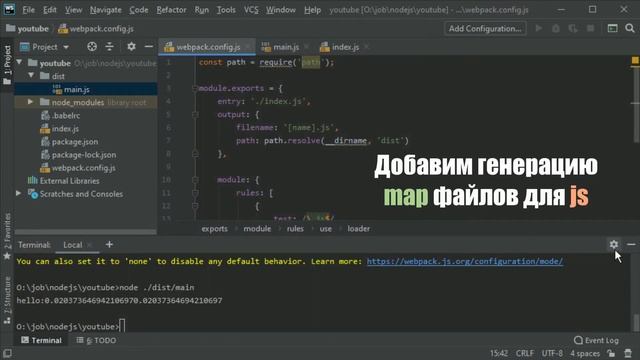Click the UTF-8 encoding status widget
640x360 pixels.
[552, 353]
